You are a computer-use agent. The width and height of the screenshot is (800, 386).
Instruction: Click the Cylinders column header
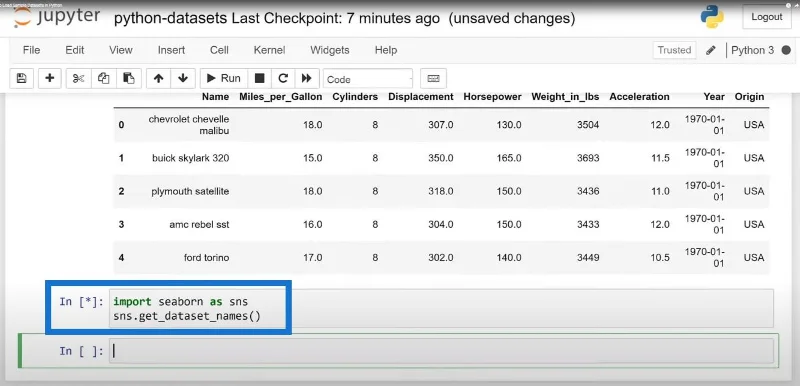(355, 96)
